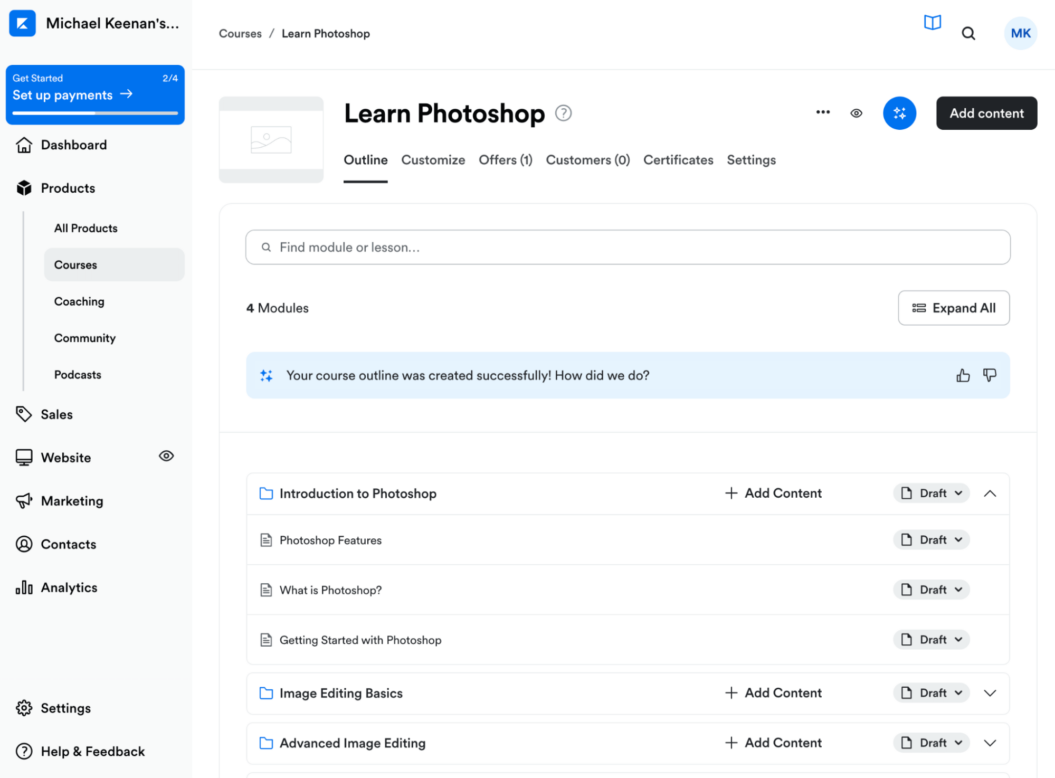Add Content to Image Editing Basics
This screenshot has height=778, width=1055.
coord(773,693)
